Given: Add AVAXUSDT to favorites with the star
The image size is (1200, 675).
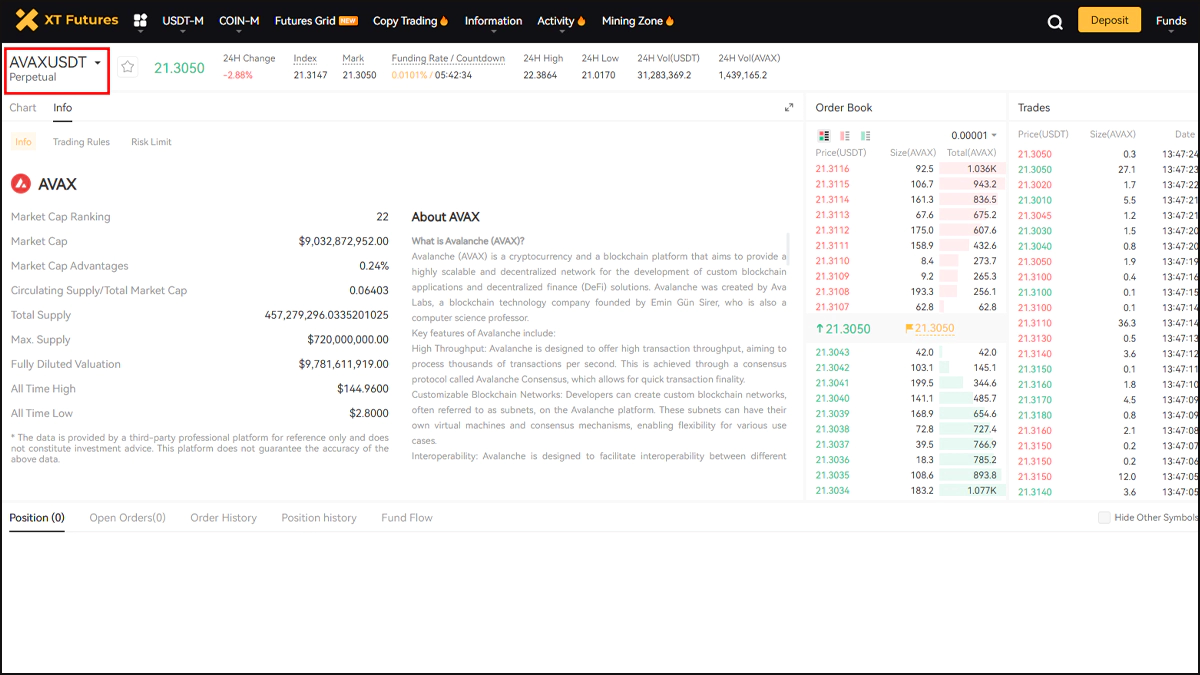Looking at the screenshot, I should tap(128, 67).
